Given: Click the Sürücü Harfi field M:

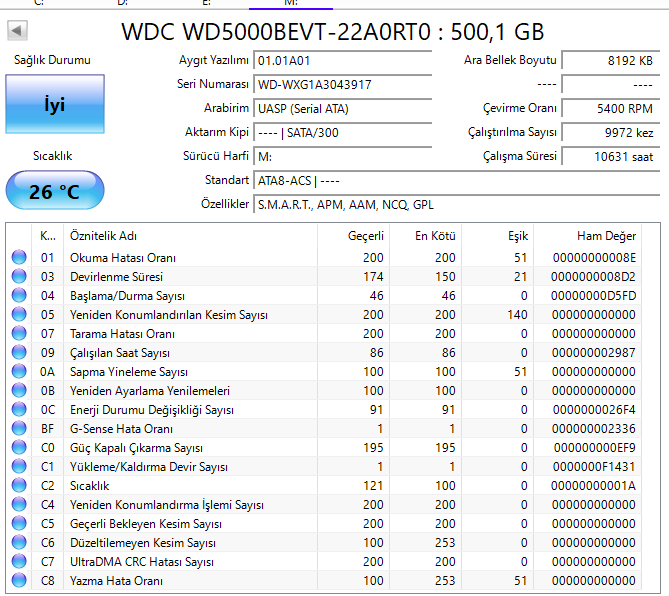Looking at the screenshot, I should 343,157.
